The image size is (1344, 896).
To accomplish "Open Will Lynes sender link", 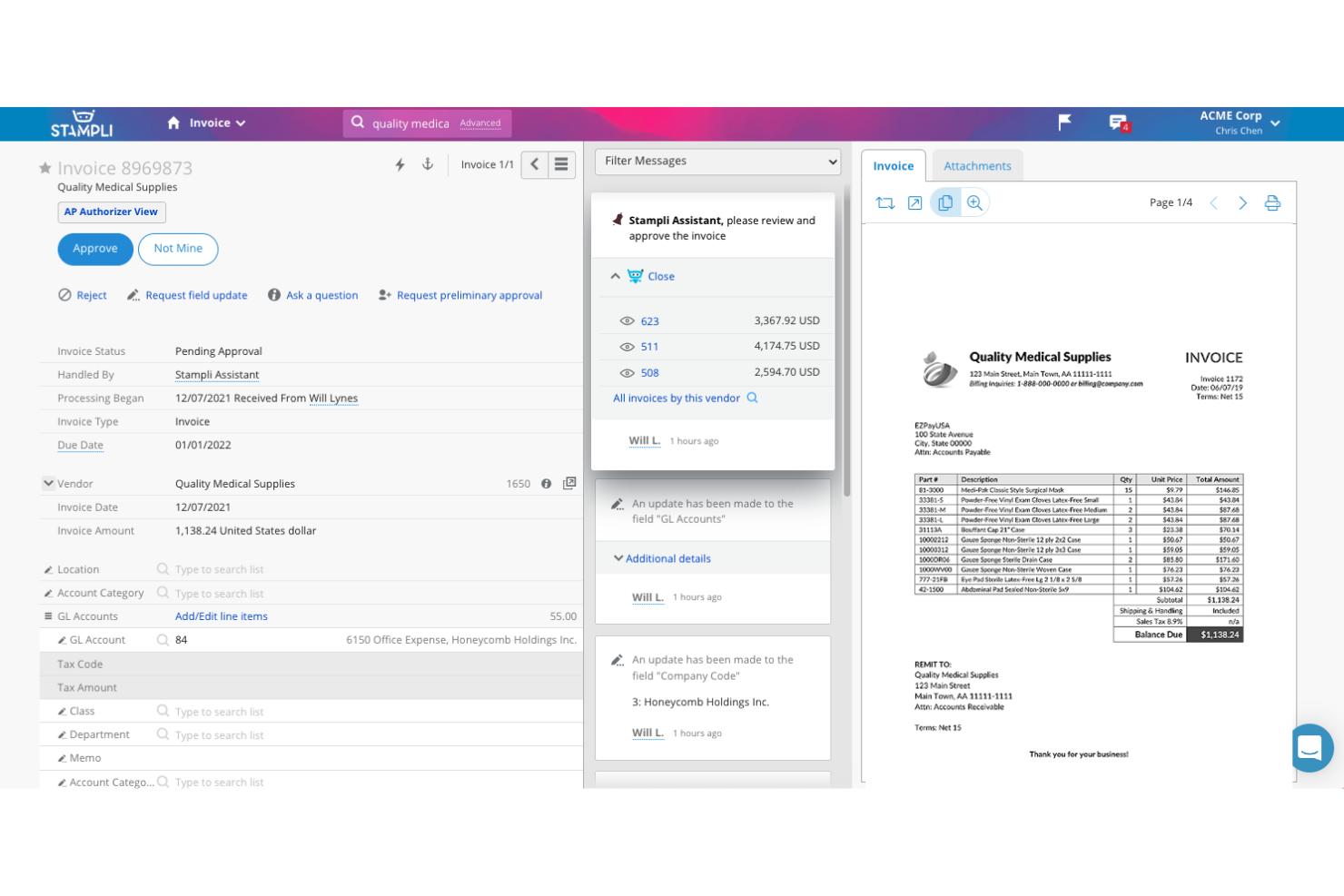I will coord(333,399).
